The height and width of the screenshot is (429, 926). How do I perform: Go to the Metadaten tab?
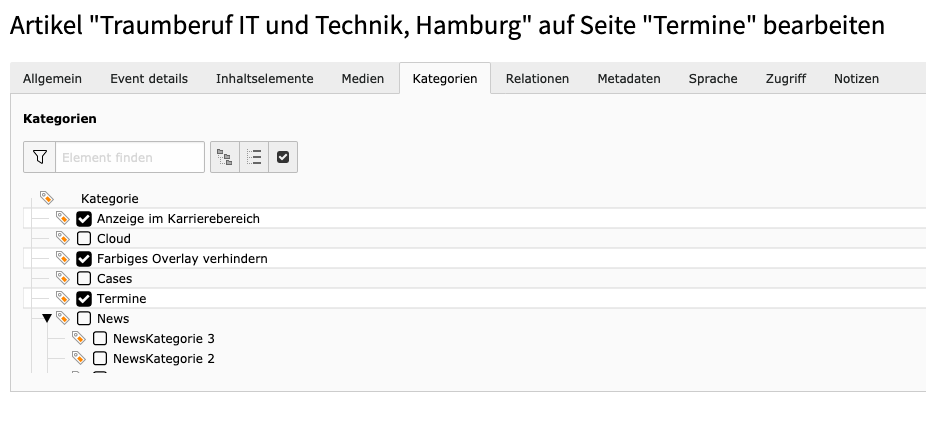tap(628, 79)
